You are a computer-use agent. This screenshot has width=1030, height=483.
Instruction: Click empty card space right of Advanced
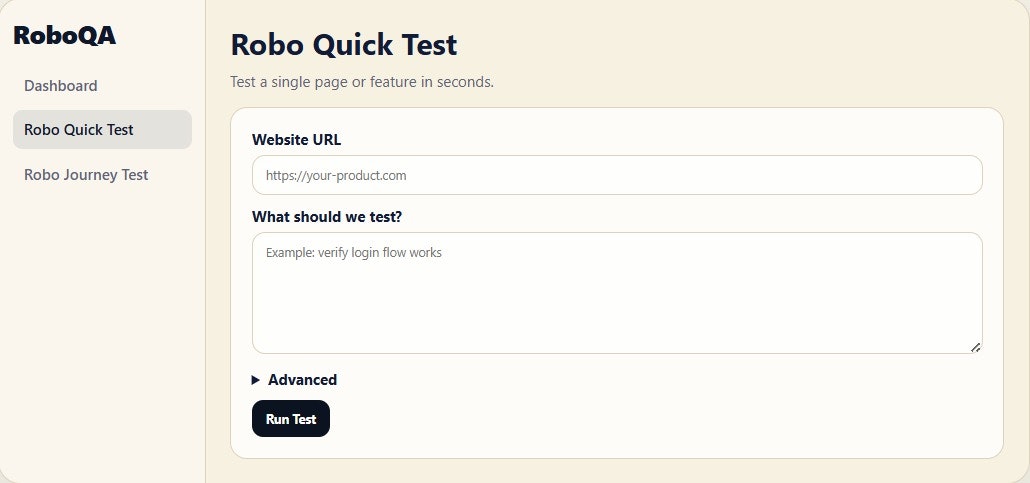(x=650, y=380)
